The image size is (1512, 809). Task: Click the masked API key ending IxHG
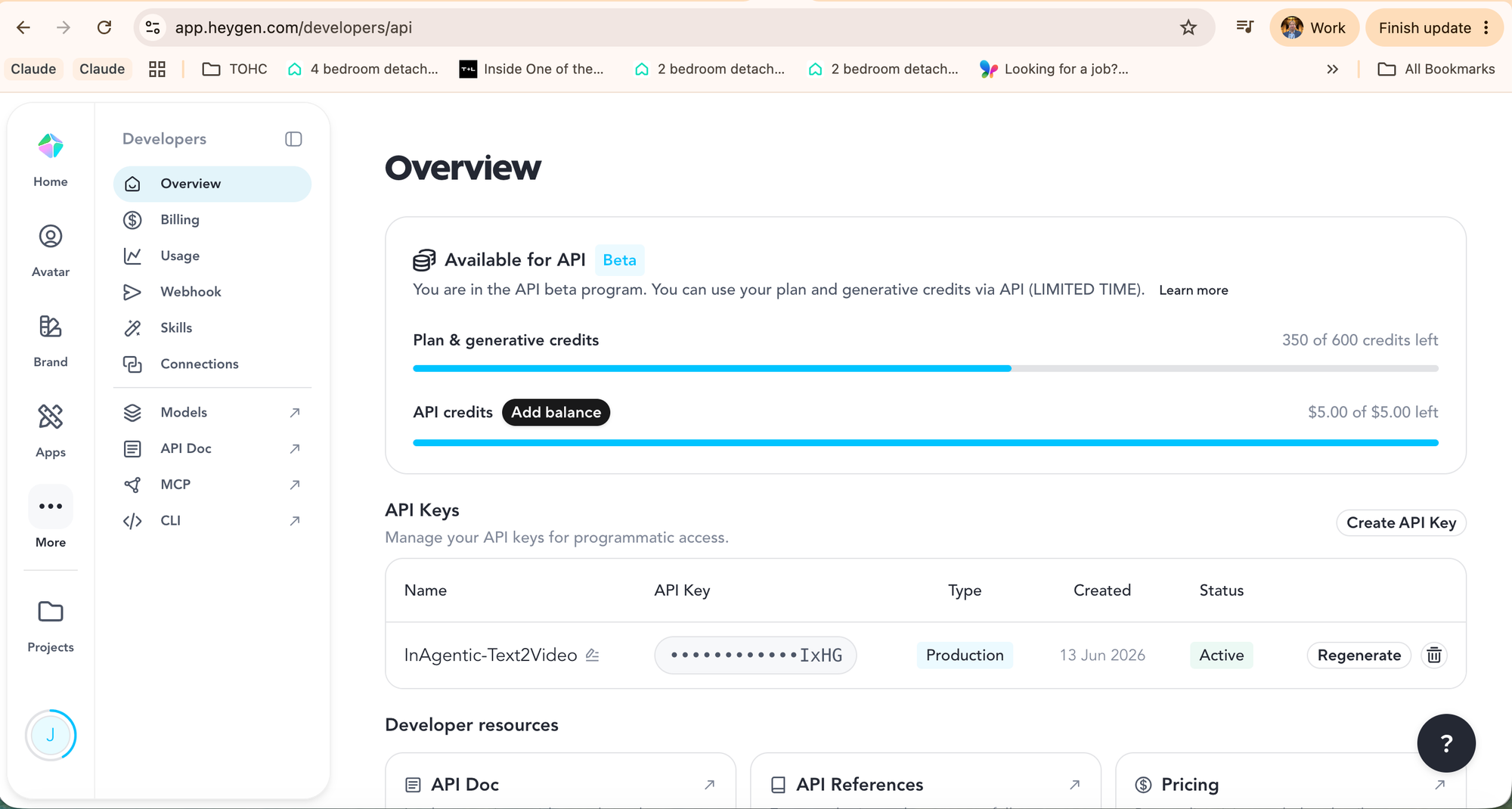(x=755, y=655)
